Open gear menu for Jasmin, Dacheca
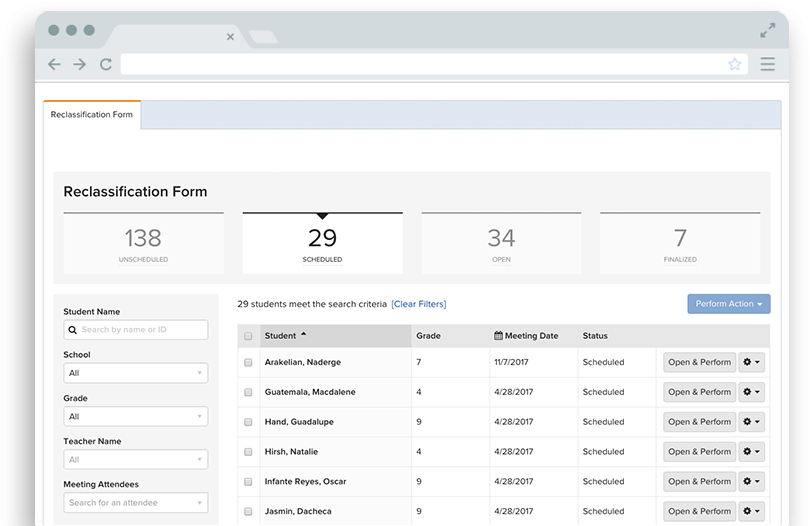The height and width of the screenshot is (526, 810). (752, 511)
